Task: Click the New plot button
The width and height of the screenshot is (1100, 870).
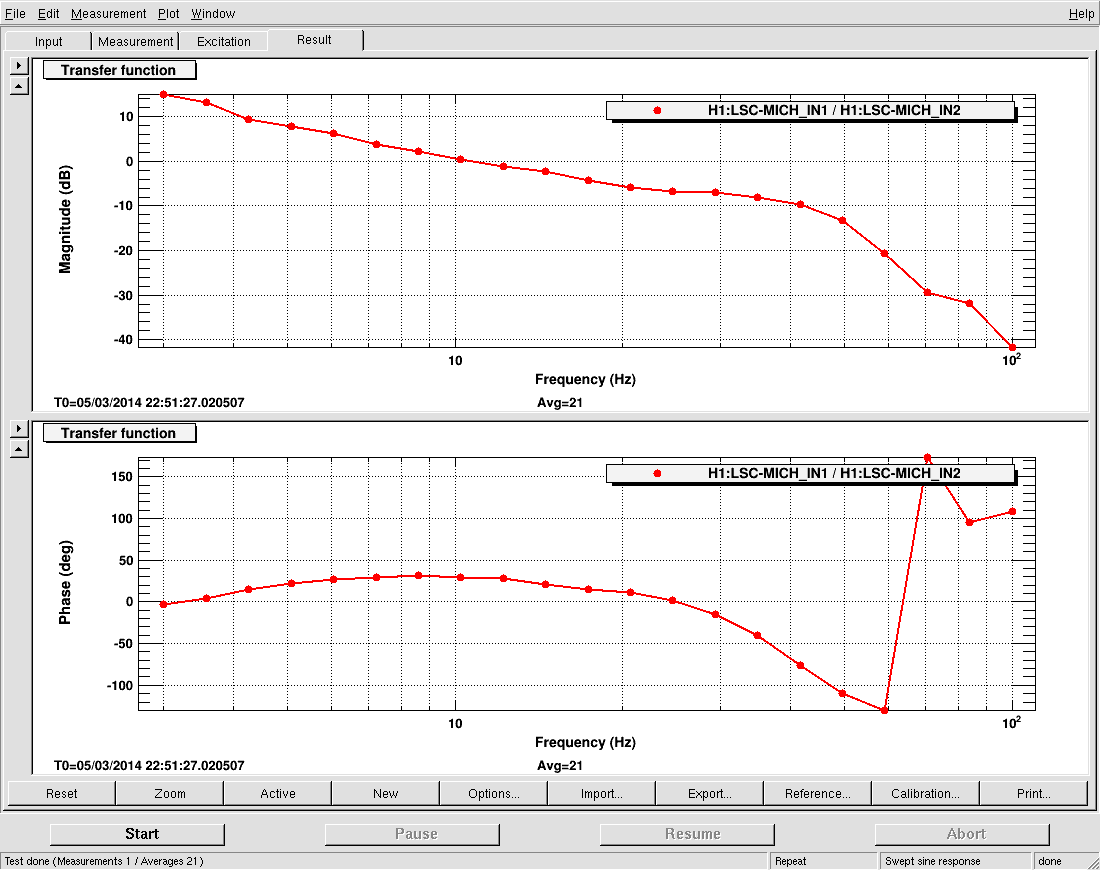Action: pyautogui.click(x=386, y=794)
